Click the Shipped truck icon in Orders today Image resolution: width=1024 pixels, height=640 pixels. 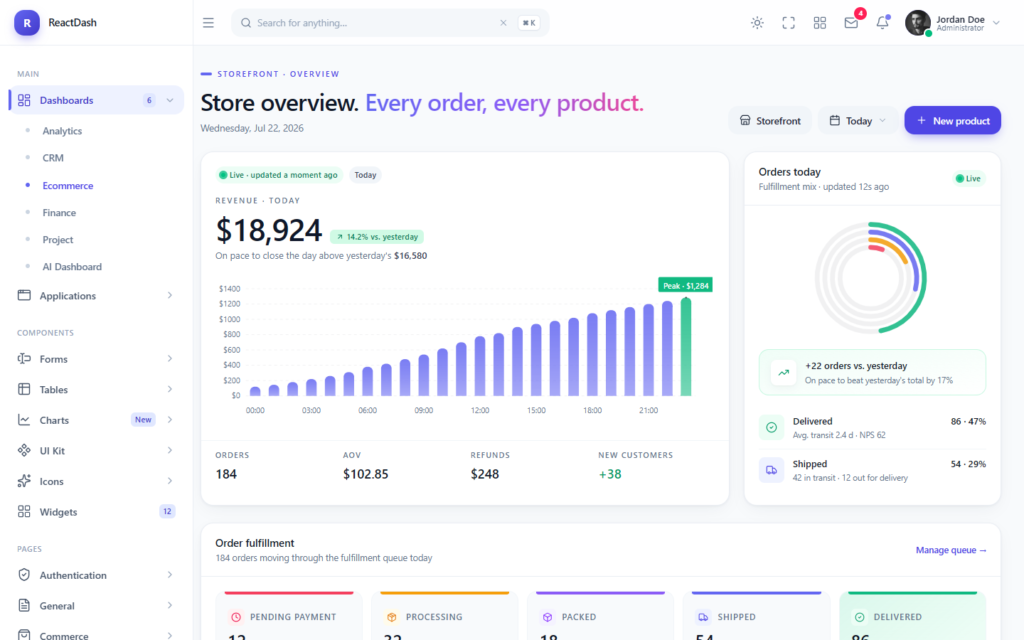click(x=771, y=470)
